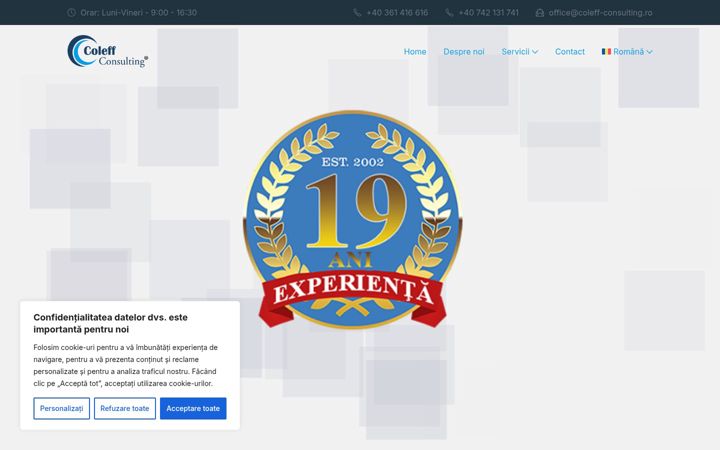This screenshot has height=450, width=720.
Task: Call phone number +40 361 416 616
Action: pyautogui.click(x=397, y=12)
